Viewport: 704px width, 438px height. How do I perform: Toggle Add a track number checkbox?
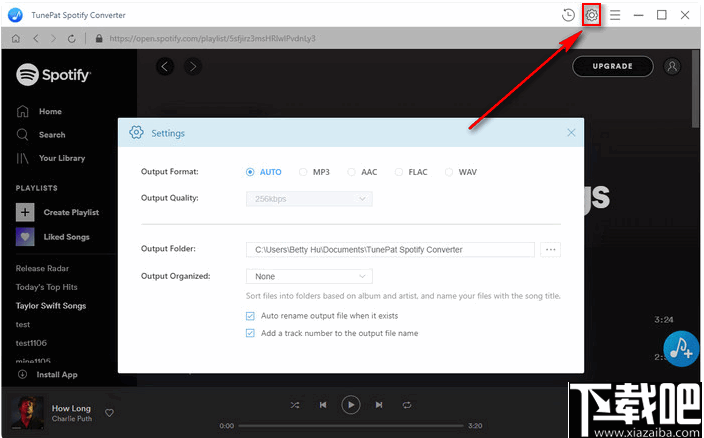pos(250,333)
